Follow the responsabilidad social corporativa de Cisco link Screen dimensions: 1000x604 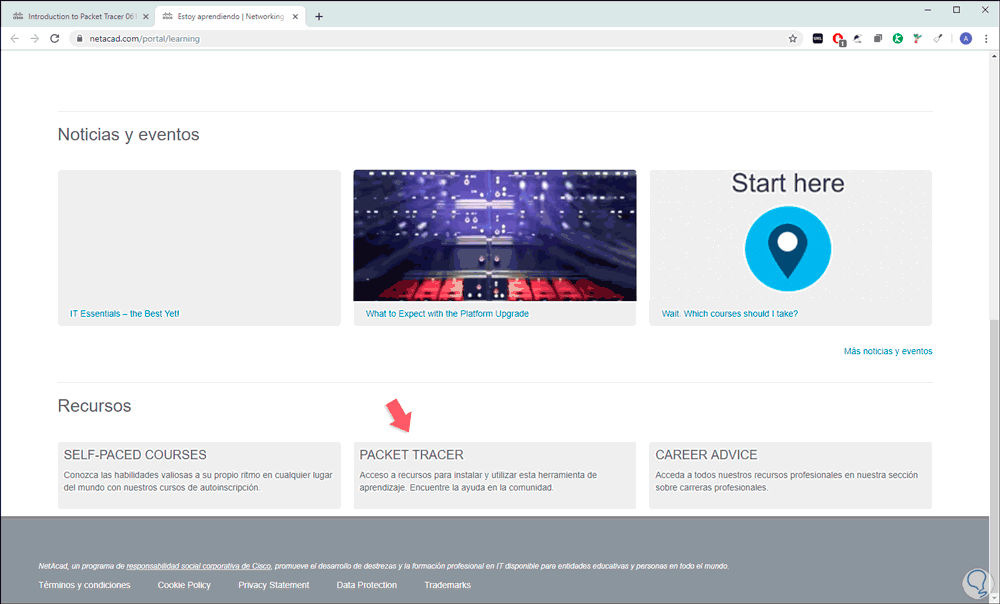pyautogui.click(x=198, y=566)
